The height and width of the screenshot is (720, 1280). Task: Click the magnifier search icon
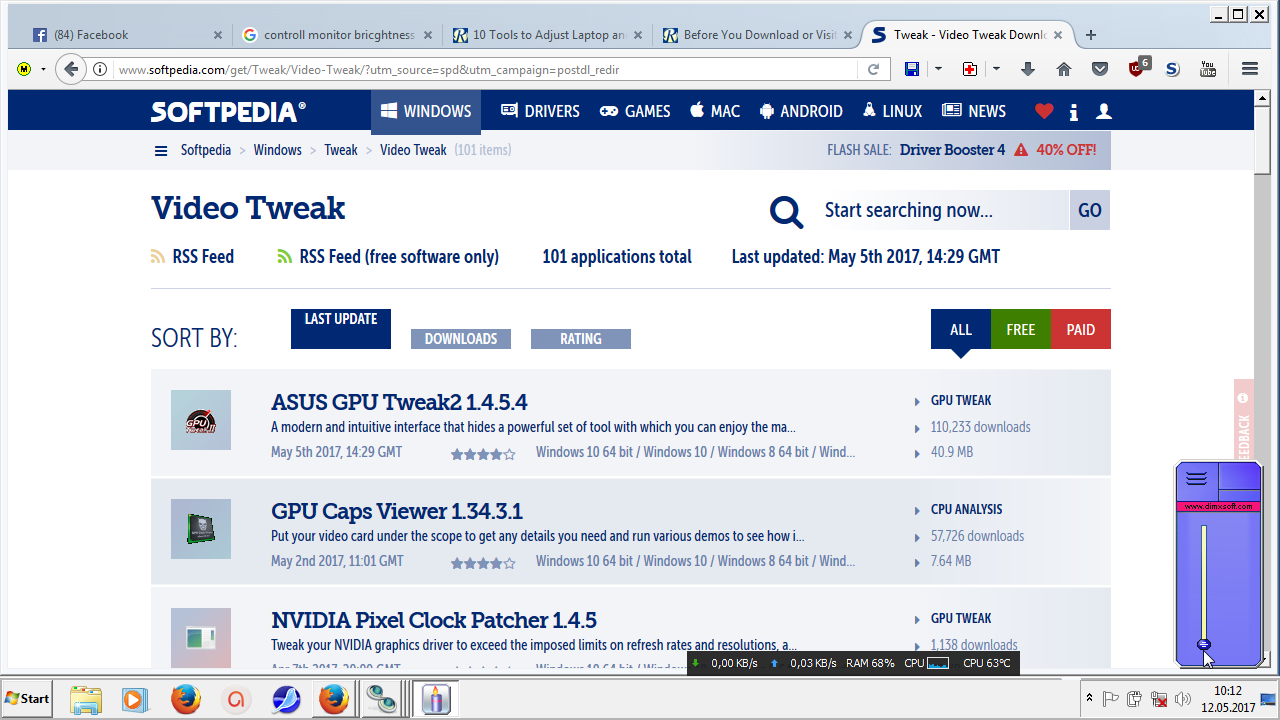[x=787, y=211]
